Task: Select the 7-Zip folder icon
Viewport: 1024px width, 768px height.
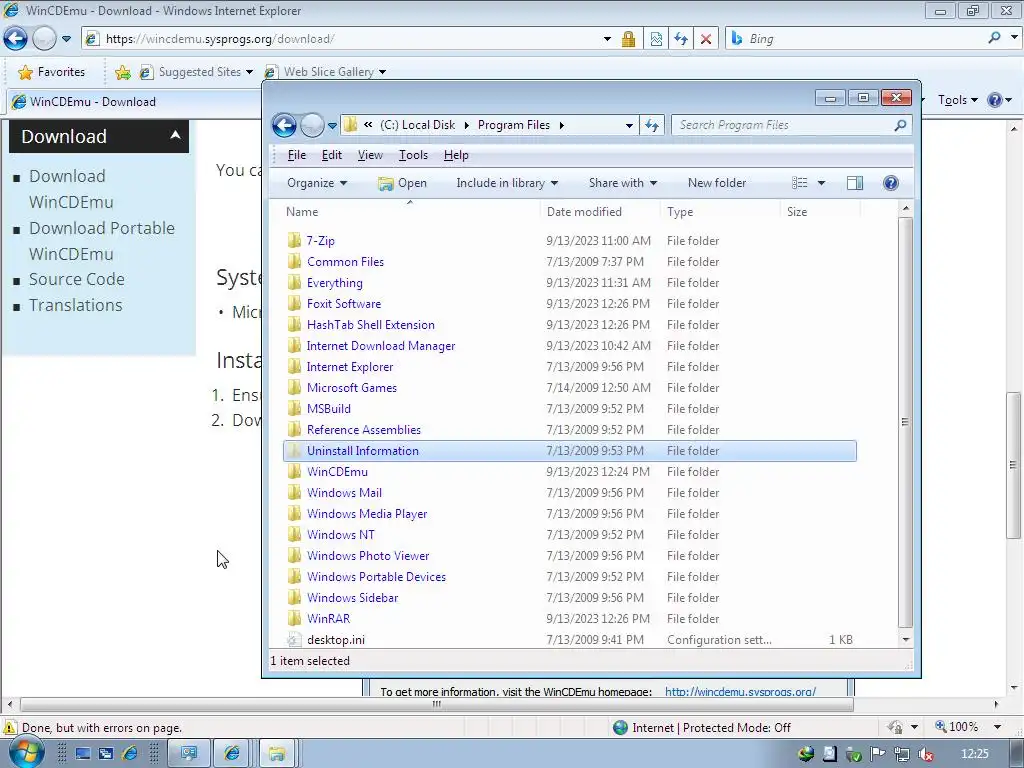Action: (295, 240)
